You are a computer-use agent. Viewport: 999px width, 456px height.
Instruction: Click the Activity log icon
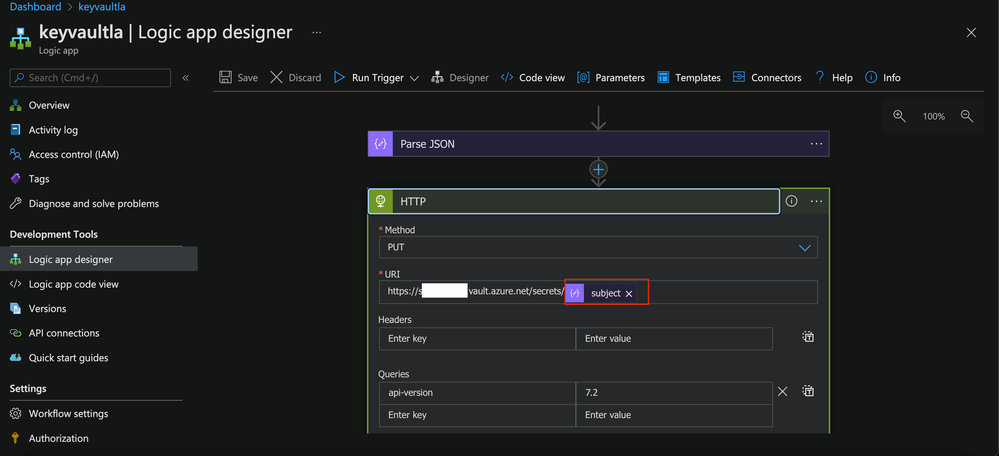point(16,130)
